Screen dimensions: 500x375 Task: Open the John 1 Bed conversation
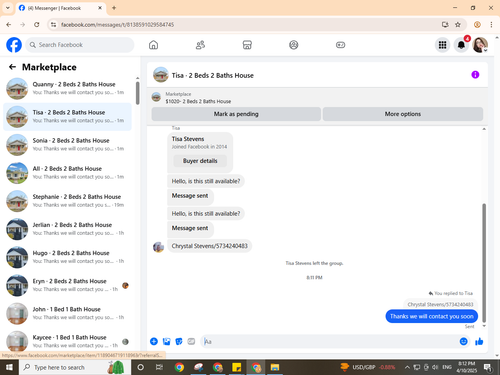(x=67, y=313)
